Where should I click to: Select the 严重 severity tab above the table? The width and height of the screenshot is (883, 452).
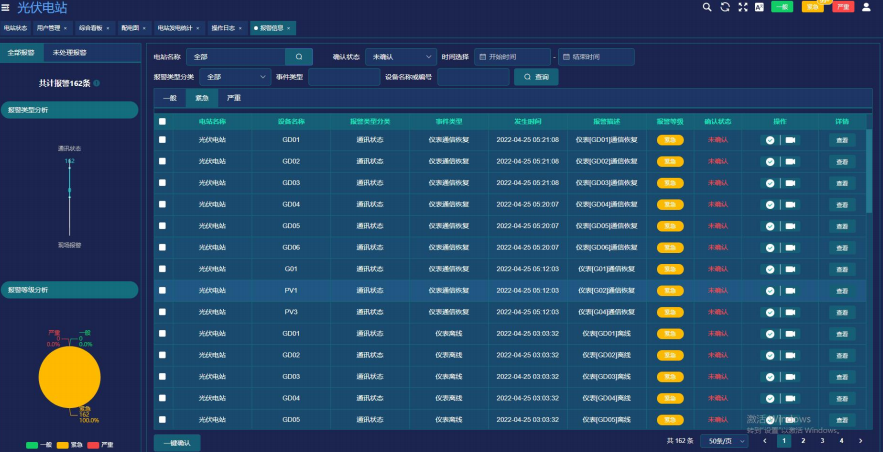[234, 98]
